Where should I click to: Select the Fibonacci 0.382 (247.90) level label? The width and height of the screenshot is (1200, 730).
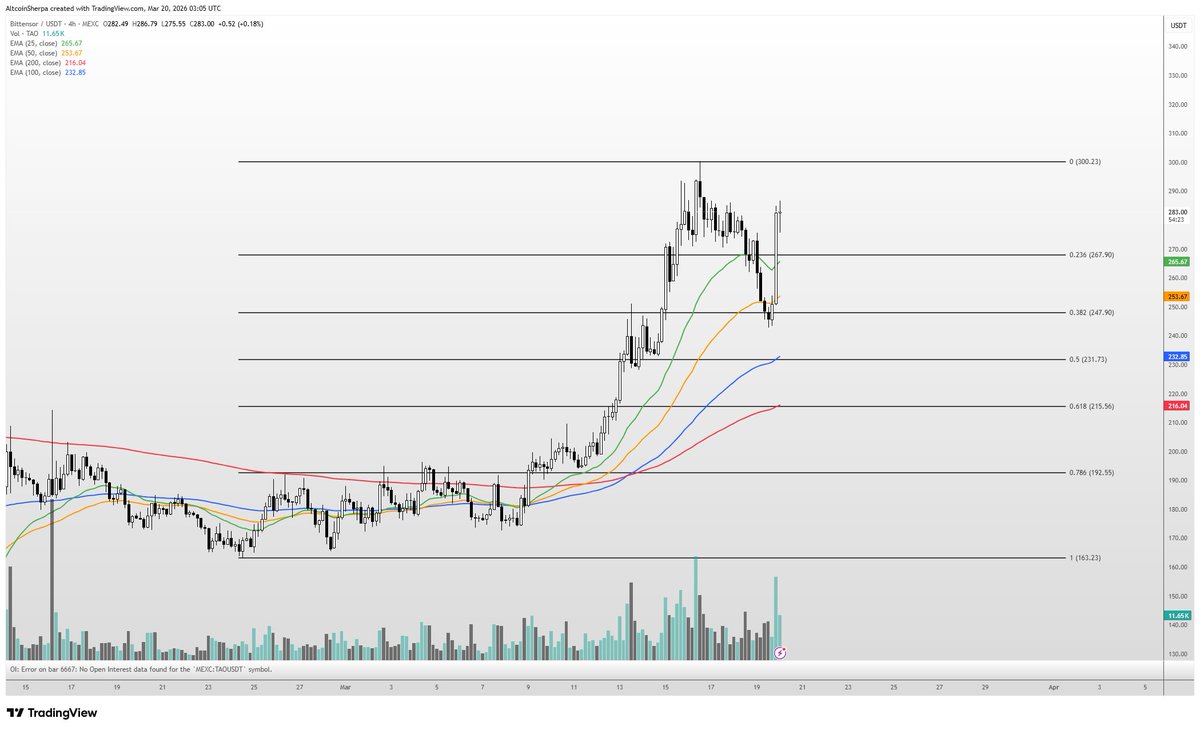1091,313
